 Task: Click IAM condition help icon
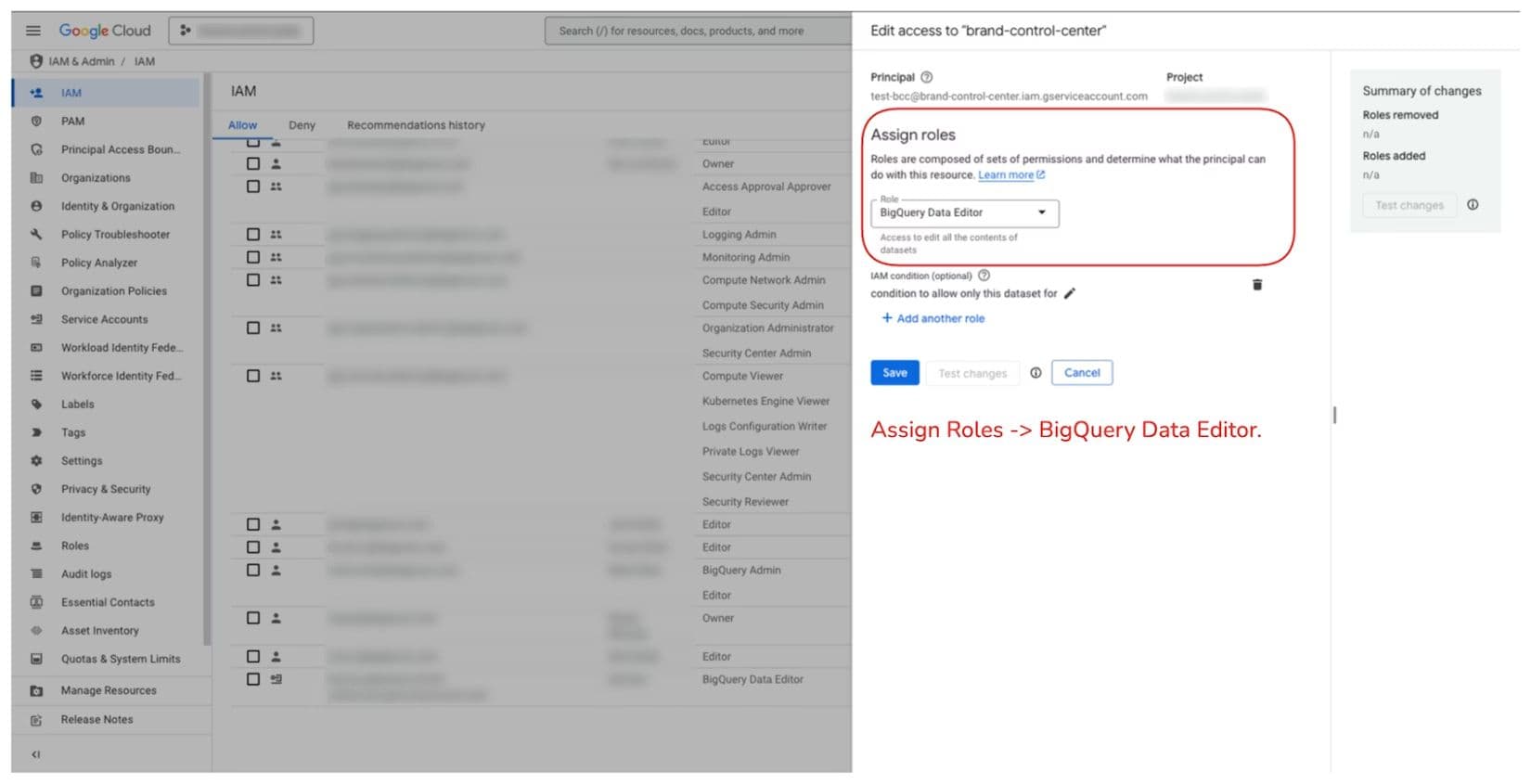coord(984,276)
